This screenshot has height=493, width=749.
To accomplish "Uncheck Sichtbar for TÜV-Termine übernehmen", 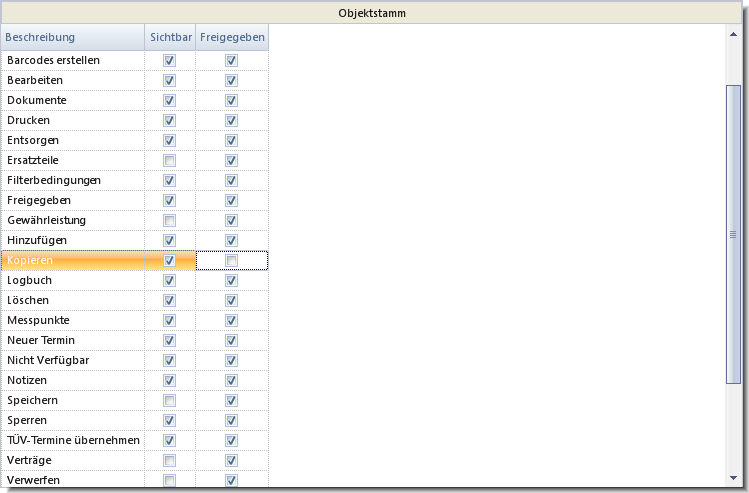I will (169, 440).
